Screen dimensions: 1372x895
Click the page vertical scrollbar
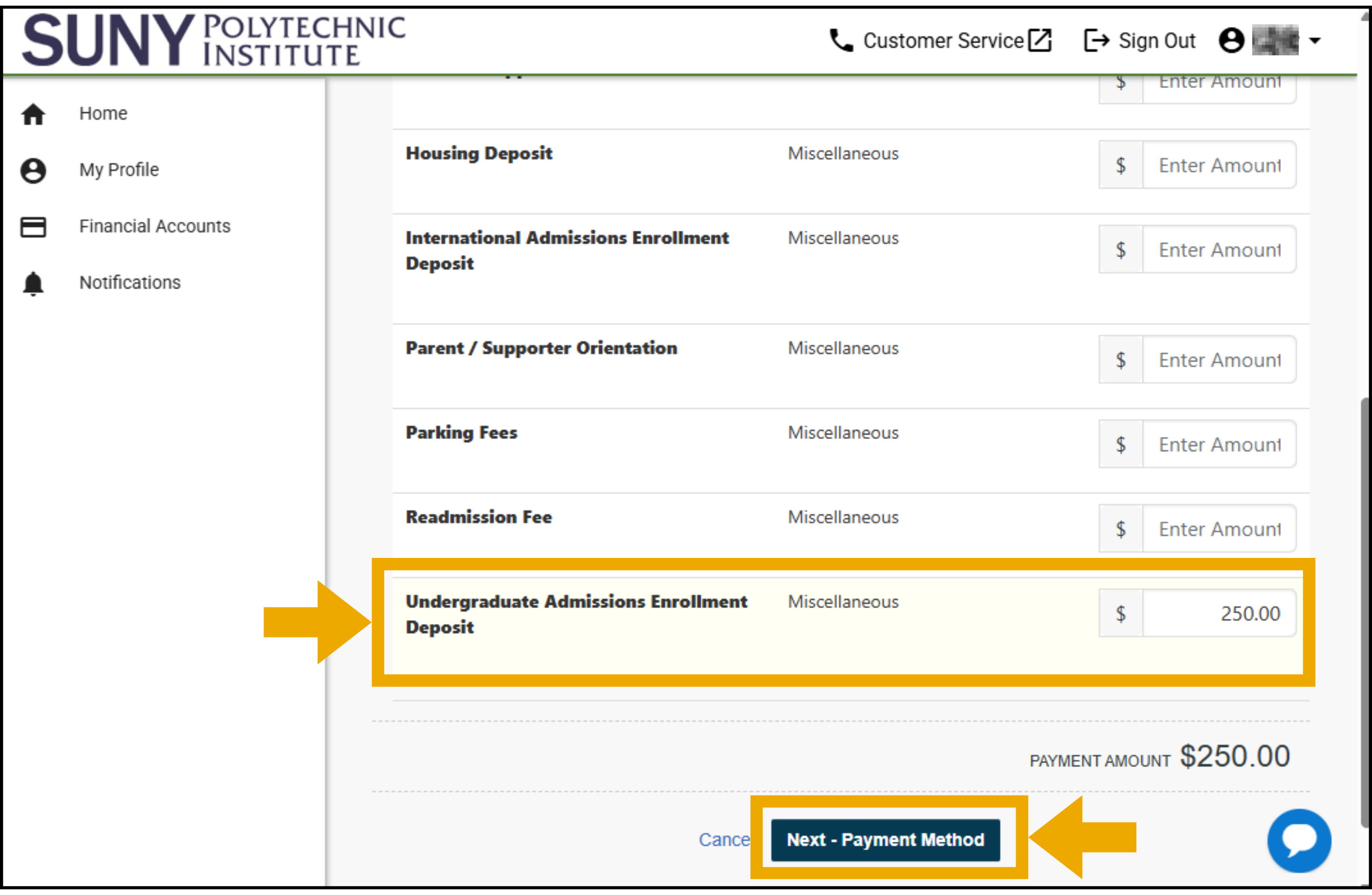(1364, 611)
